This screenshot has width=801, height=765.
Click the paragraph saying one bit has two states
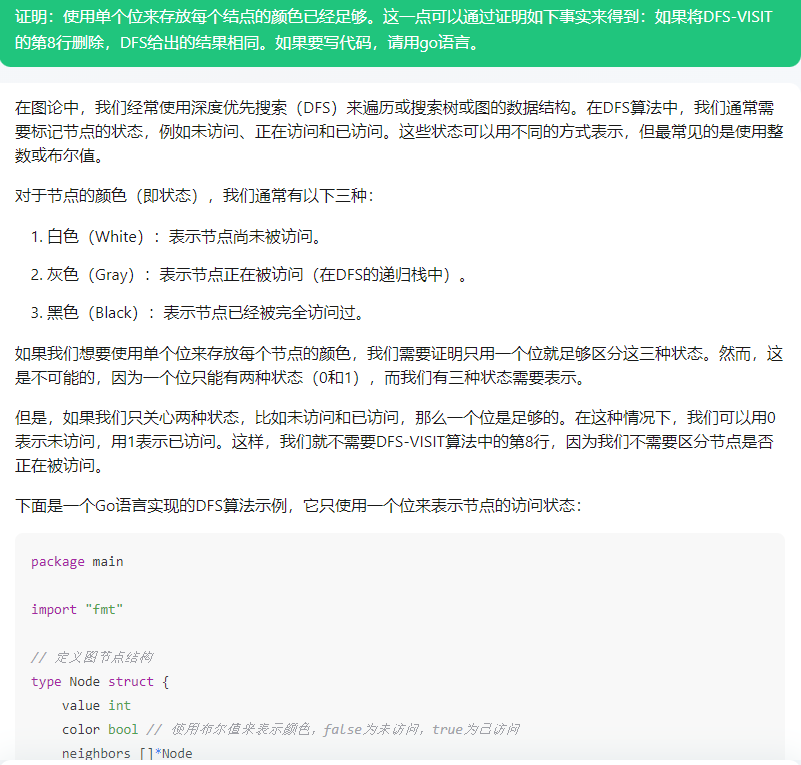(400, 366)
